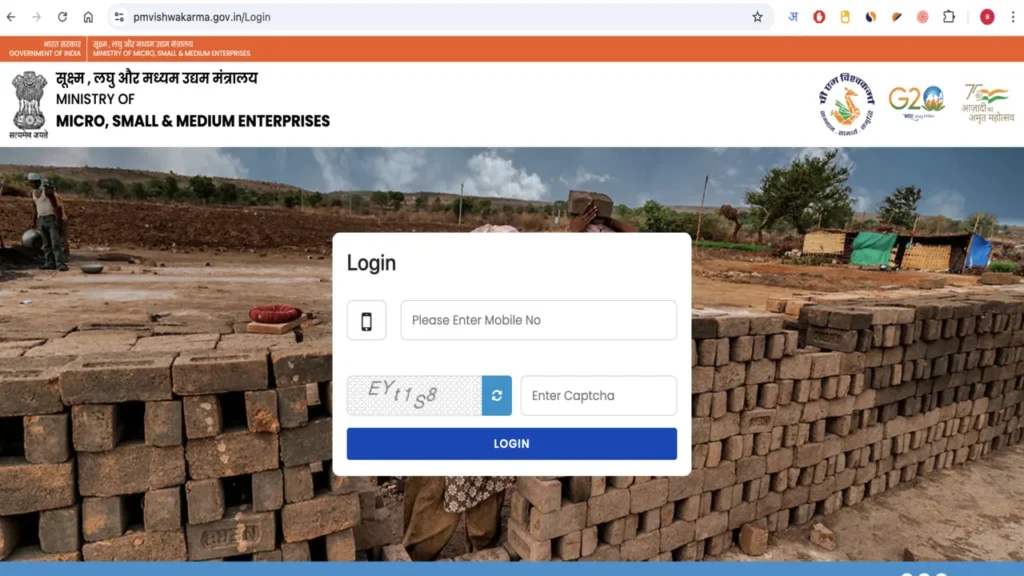Click the Government of India link
This screenshot has width=1024, height=576.
(45, 48)
